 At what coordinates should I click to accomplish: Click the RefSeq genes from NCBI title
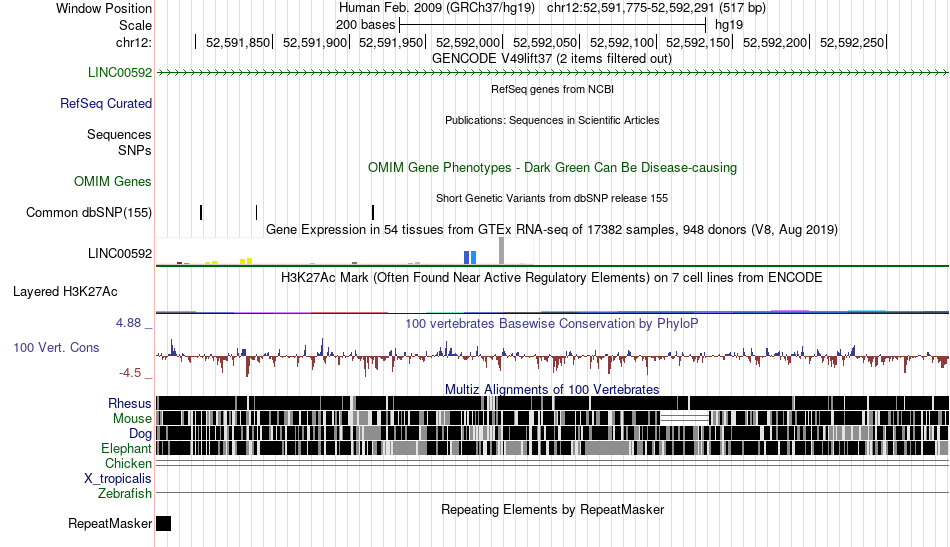(x=553, y=90)
